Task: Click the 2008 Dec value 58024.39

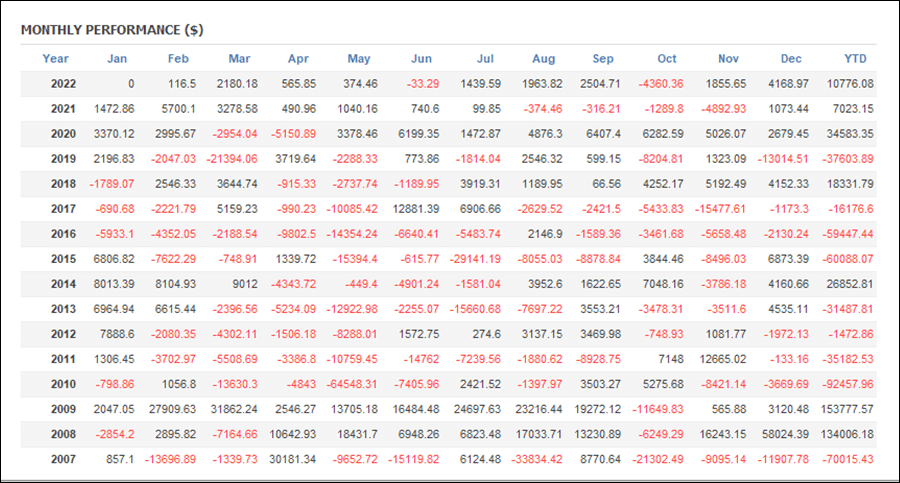Action: click(785, 434)
